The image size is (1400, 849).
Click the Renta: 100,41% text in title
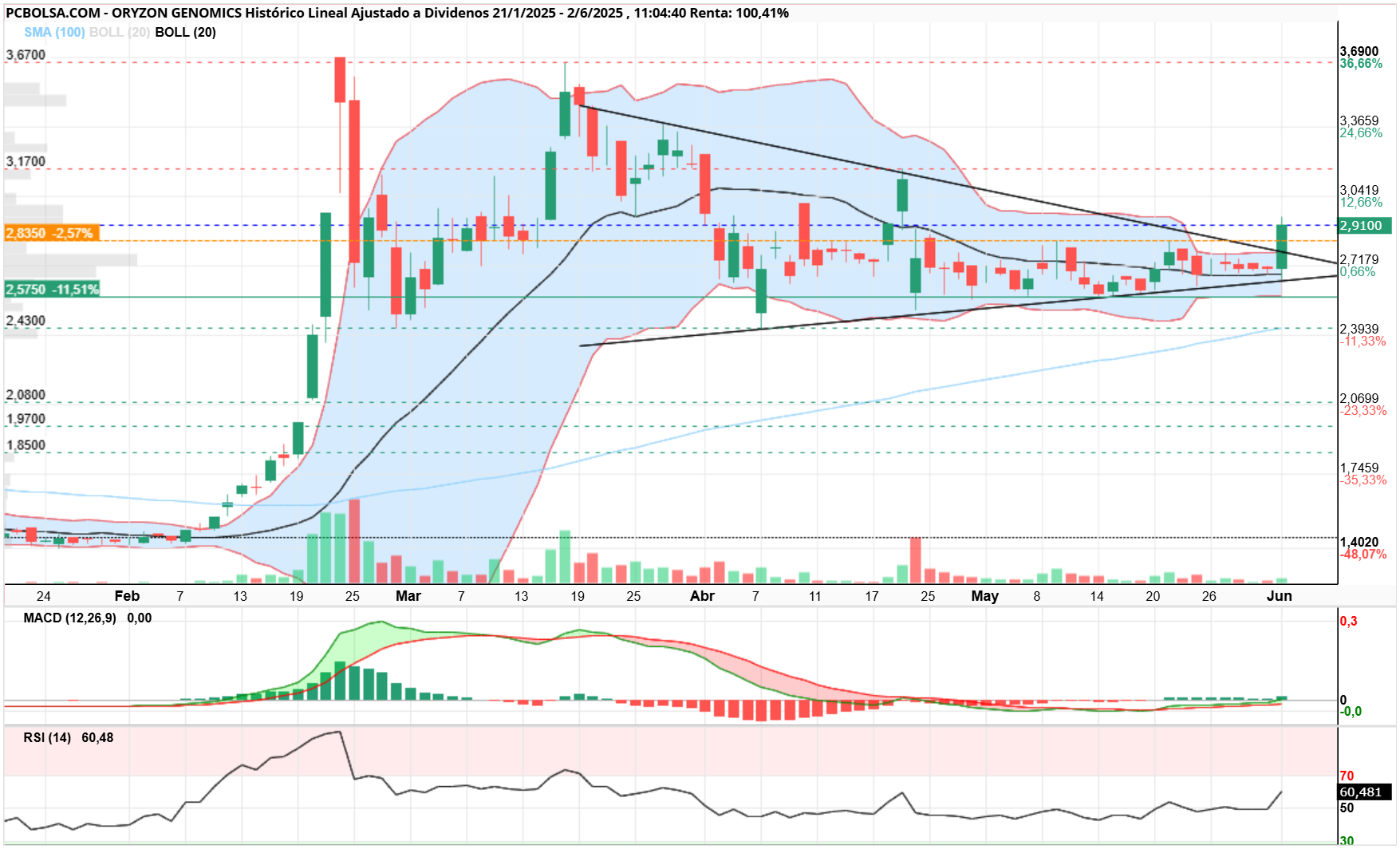738,13
